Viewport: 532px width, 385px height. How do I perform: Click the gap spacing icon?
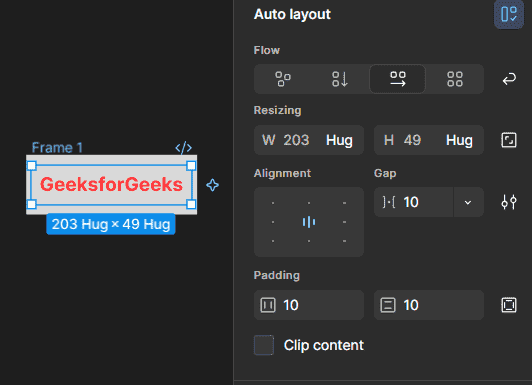(x=389, y=202)
